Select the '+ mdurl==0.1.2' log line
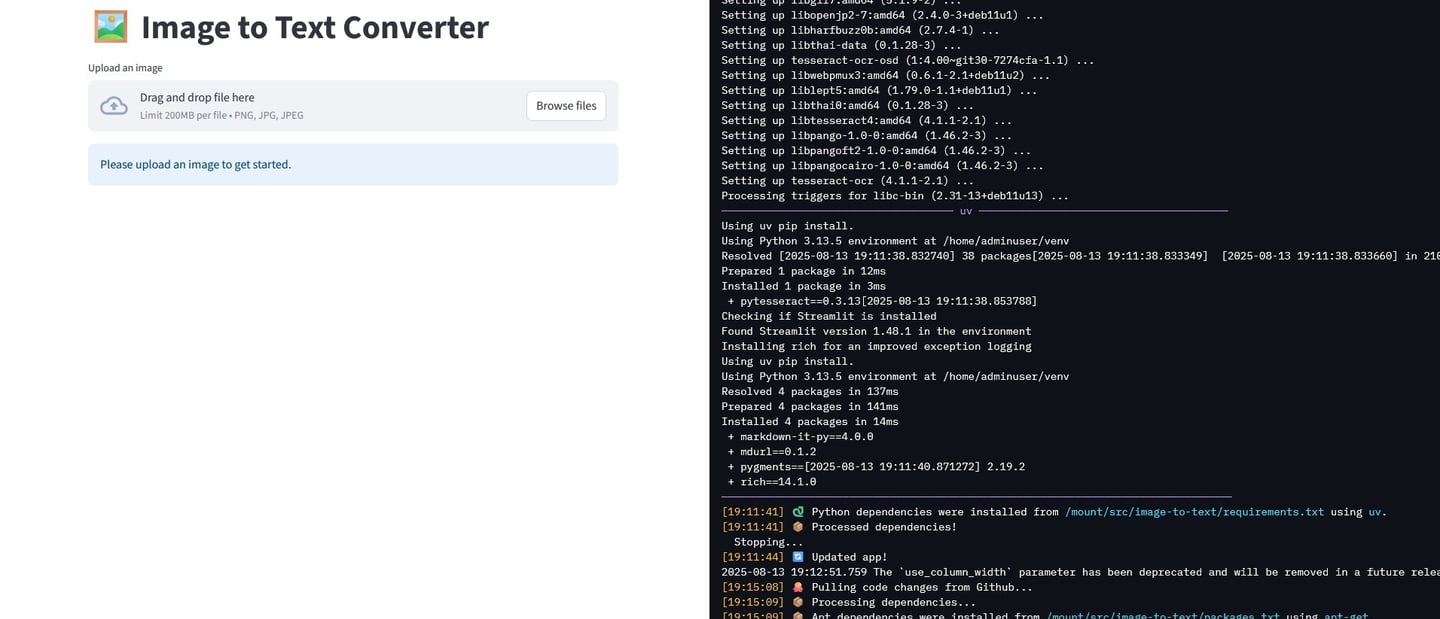 [772, 451]
